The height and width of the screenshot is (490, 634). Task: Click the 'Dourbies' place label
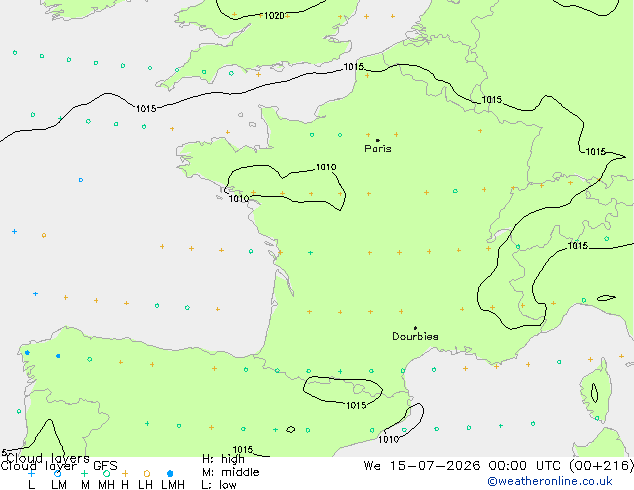(x=415, y=336)
